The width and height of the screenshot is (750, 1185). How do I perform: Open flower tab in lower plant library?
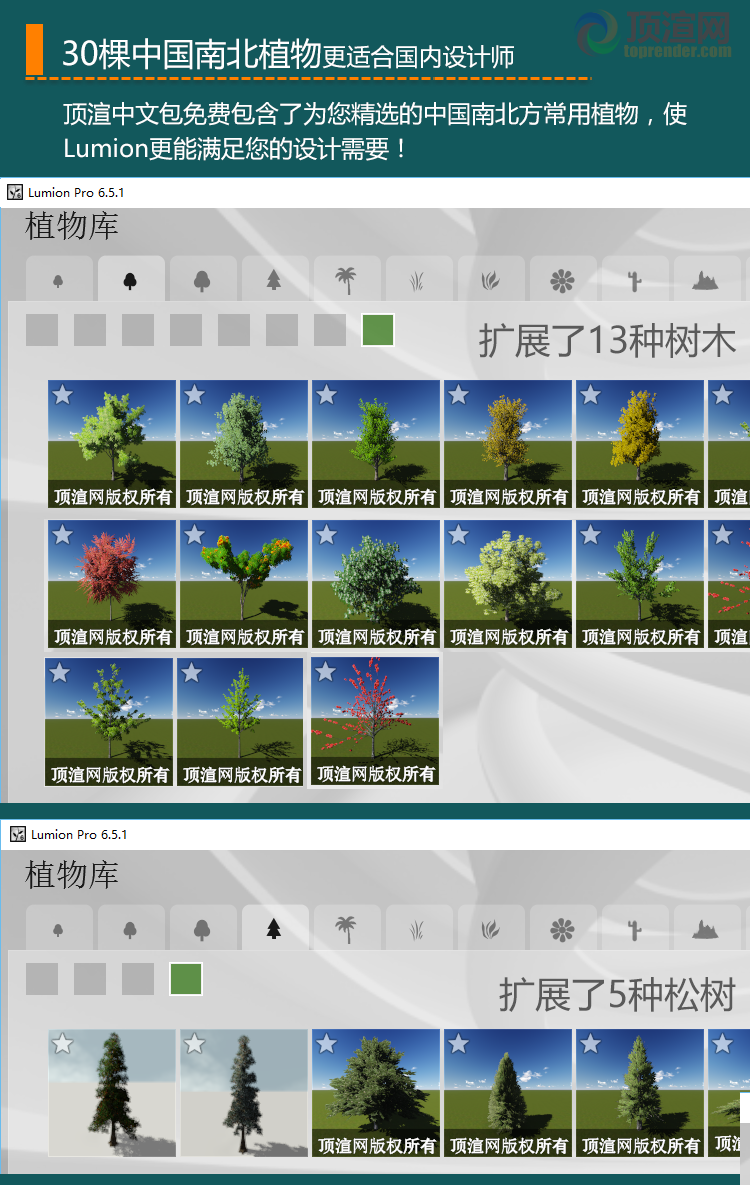coord(562,928)
